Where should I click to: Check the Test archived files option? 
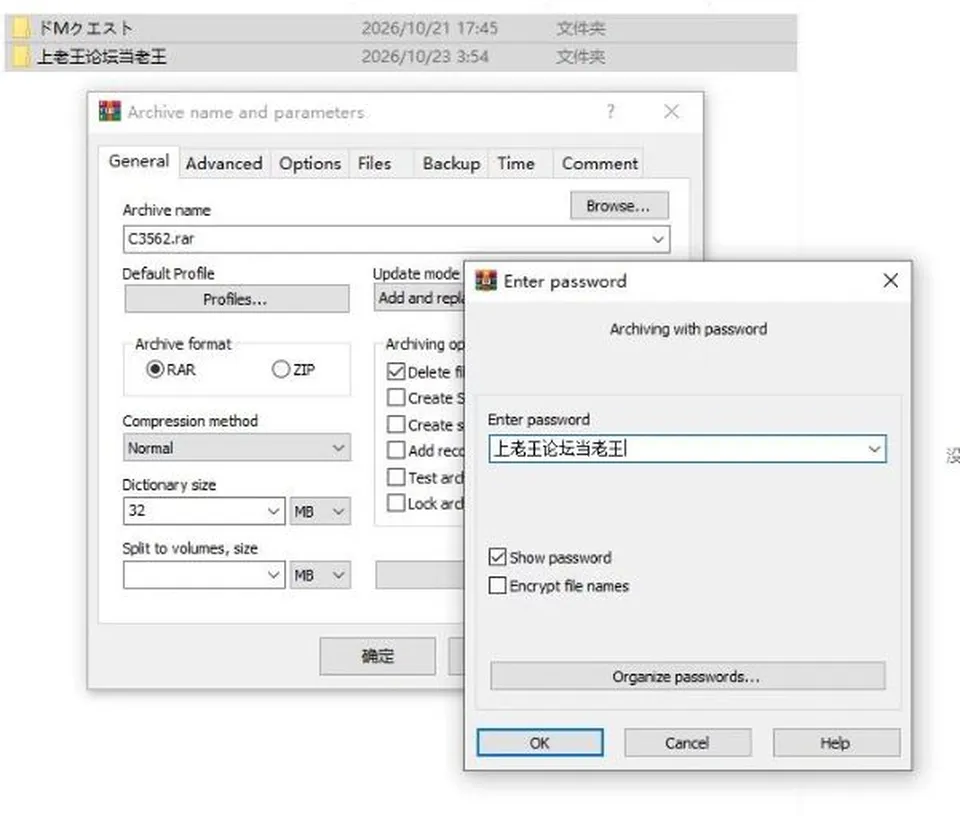396,477
